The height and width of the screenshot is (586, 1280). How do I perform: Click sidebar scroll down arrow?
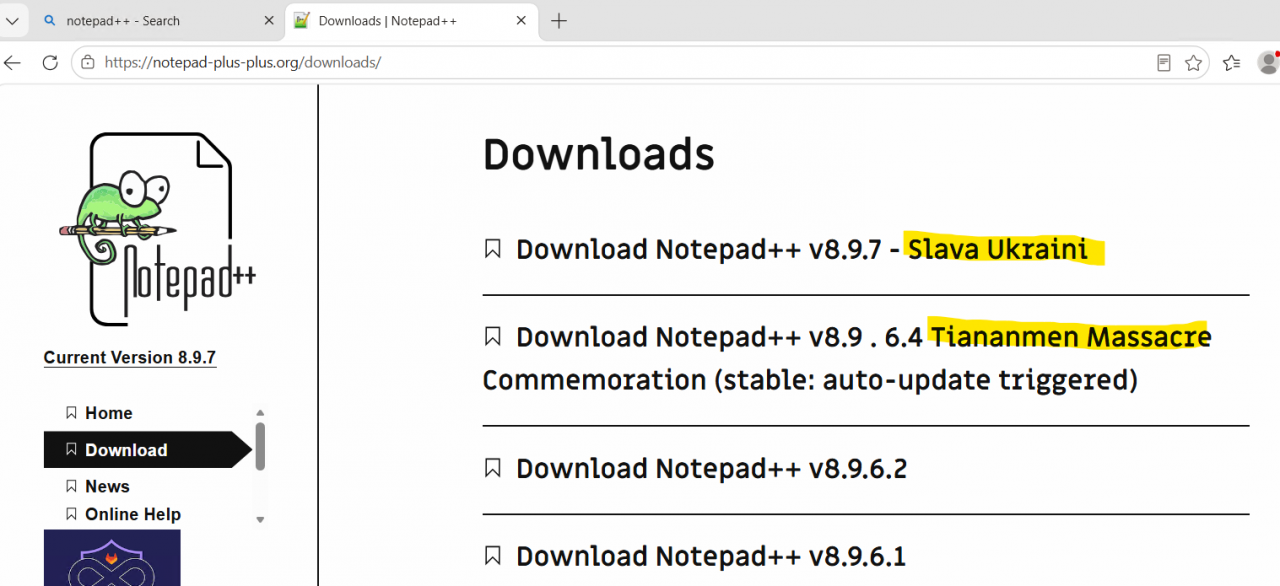coord(260,519)
